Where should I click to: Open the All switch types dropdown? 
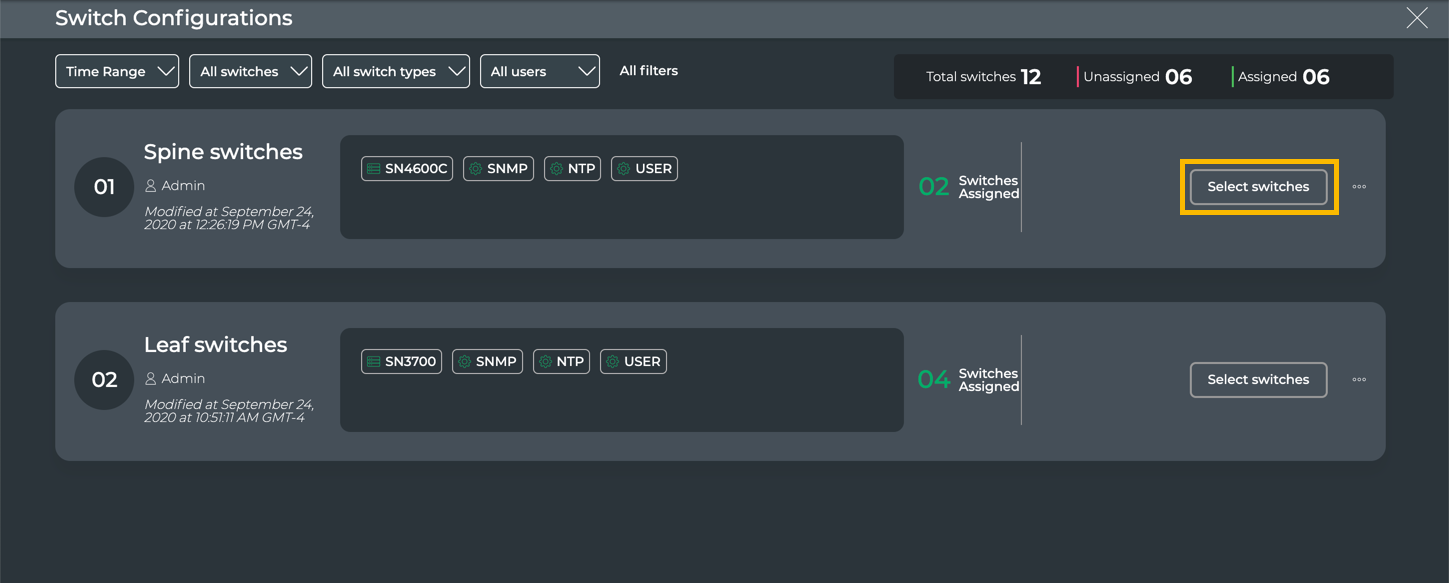(x=396, y=72)
